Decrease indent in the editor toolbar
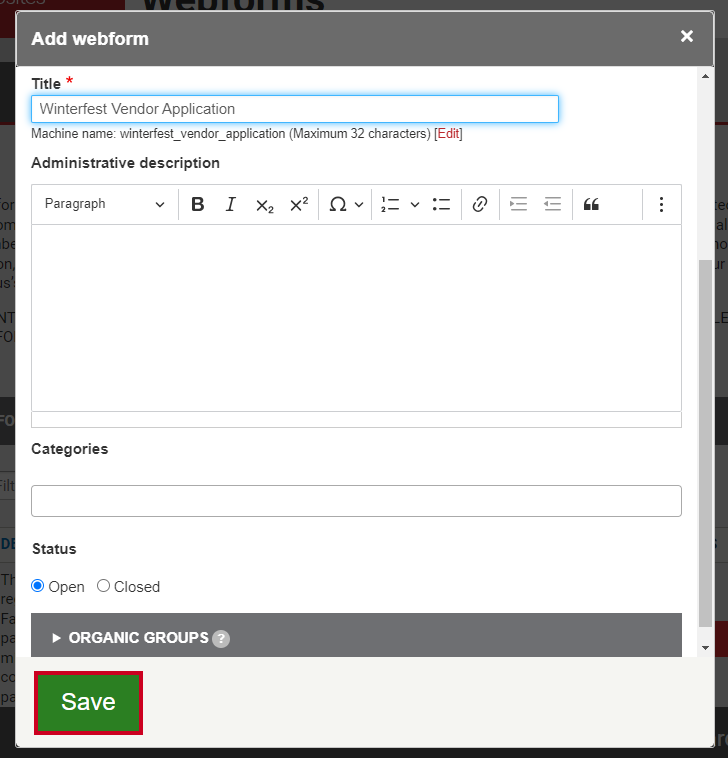Screen dimensions: 728x758 552,204
